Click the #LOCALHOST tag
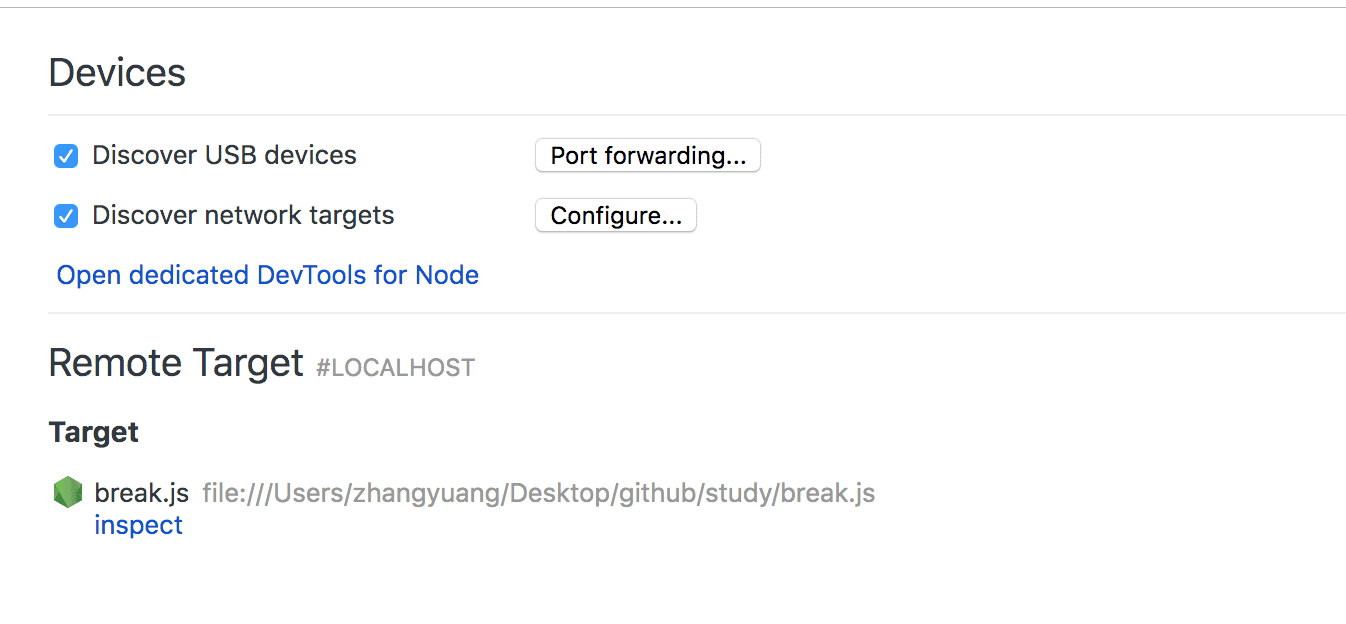The image size is (1346, 624). pos(395,368)
